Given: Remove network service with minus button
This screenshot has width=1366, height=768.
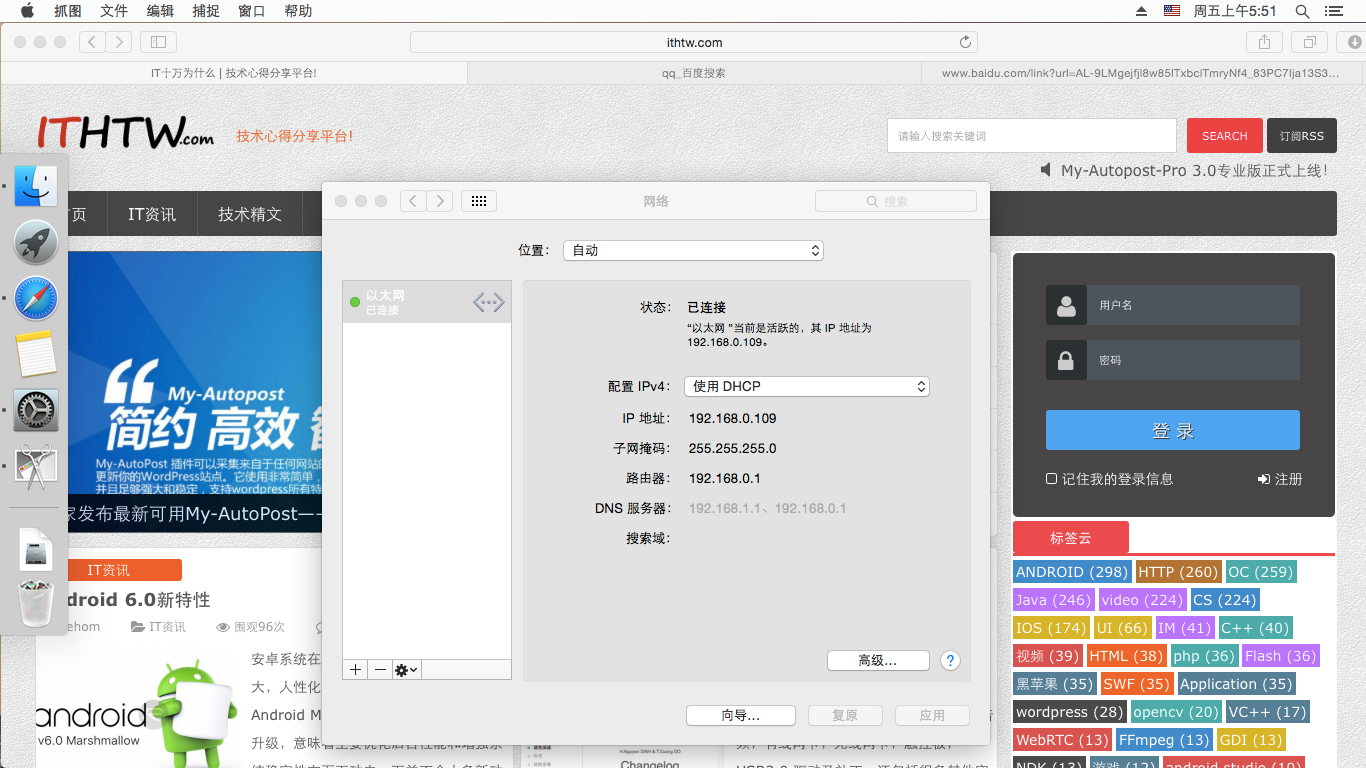Looking at the screenshot, I should point(380,670).
